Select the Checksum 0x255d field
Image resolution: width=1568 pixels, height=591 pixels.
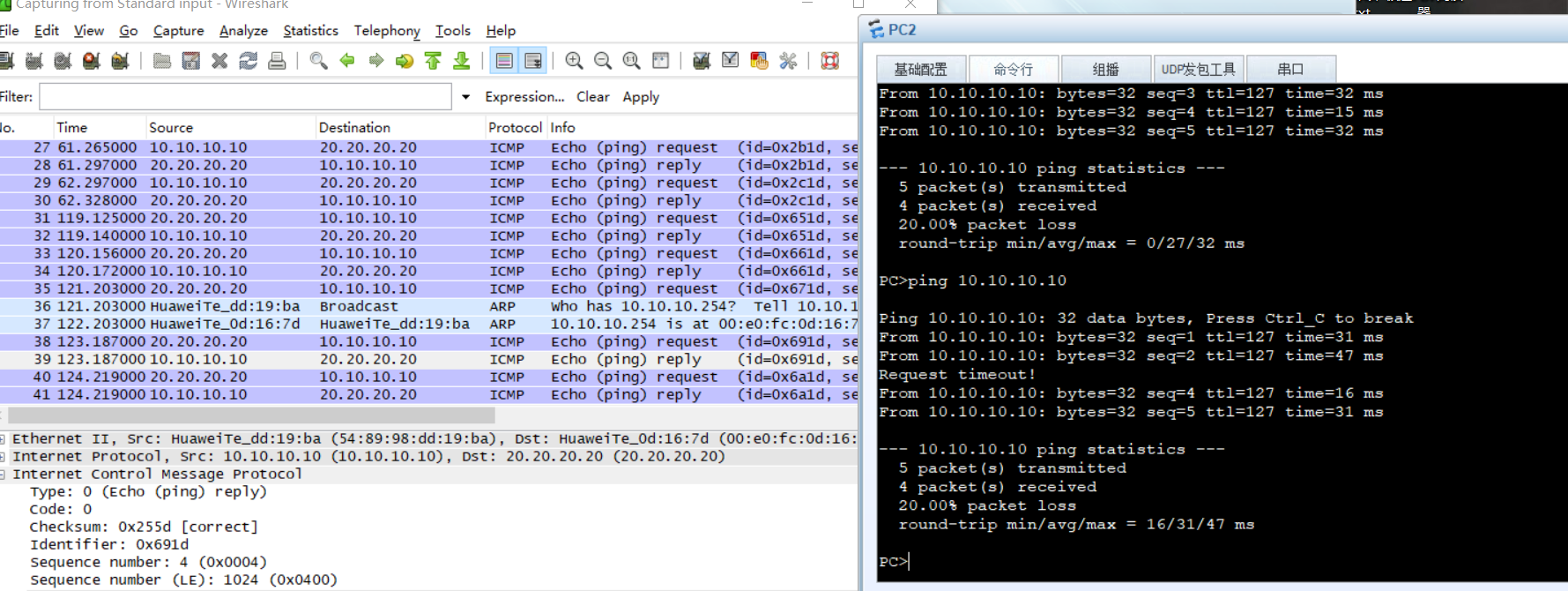144,527
